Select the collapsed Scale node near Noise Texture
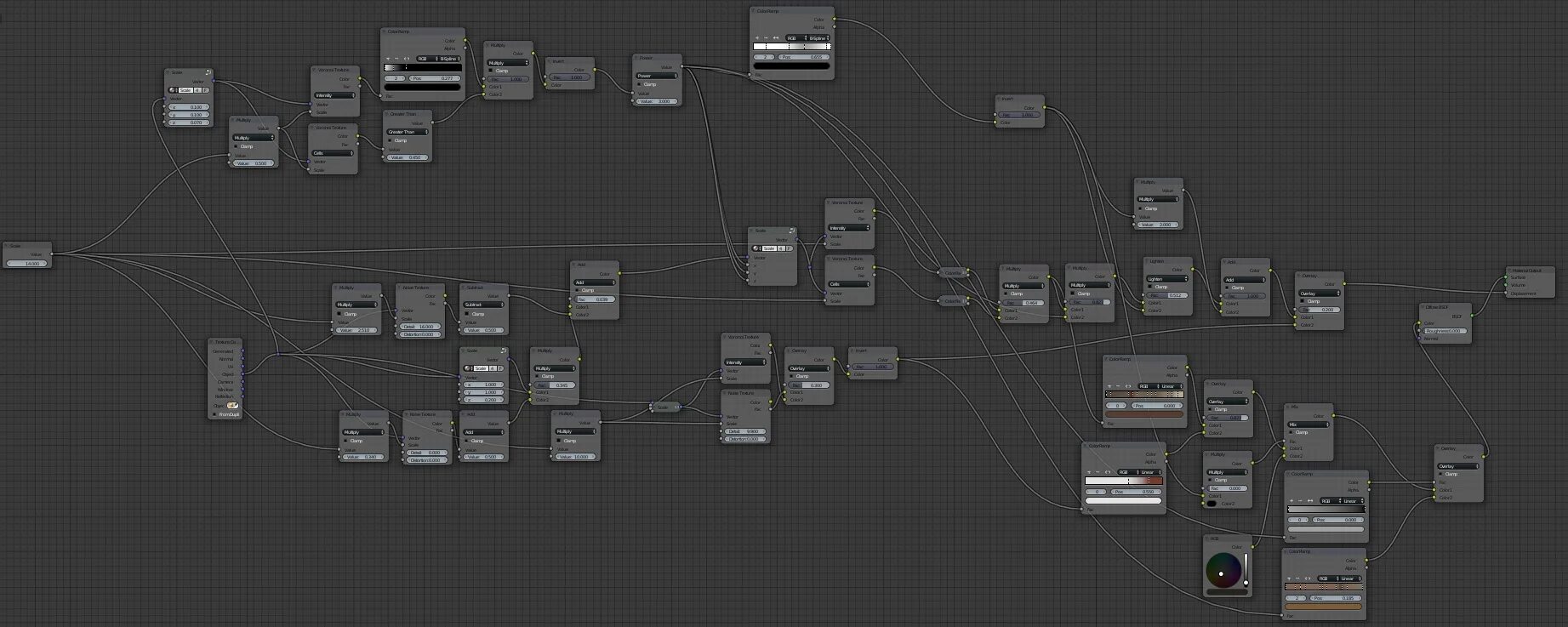The height and width of the screenshot is (627, 1568). 664,408
